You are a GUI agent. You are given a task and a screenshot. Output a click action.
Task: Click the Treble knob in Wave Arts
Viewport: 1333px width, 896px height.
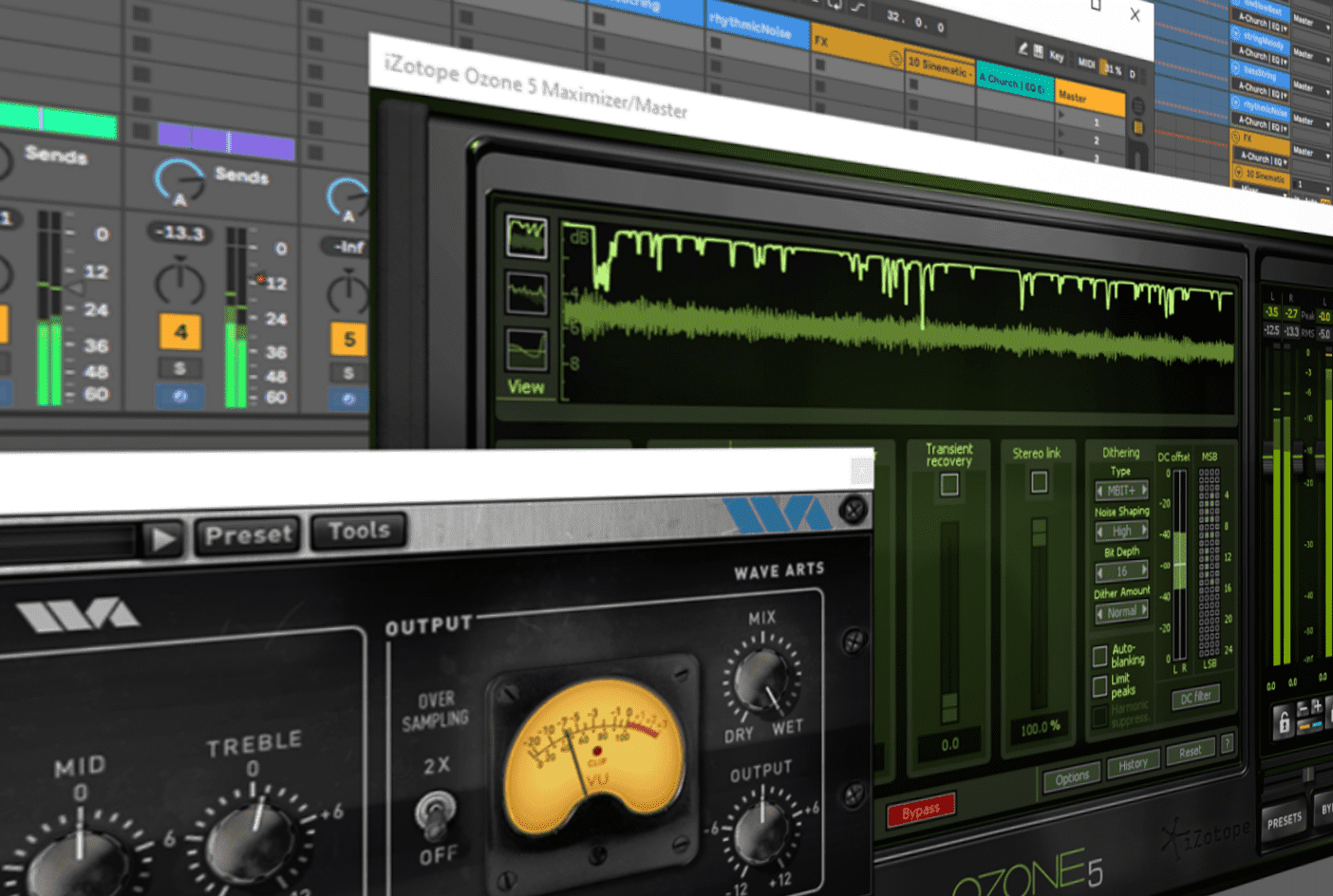[250, 840]
